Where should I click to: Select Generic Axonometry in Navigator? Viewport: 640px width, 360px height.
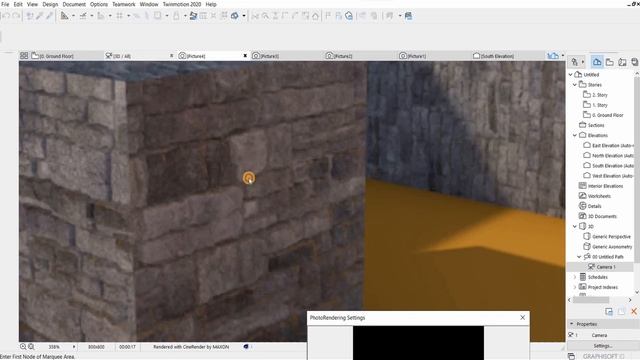pyautogui.click(x=608, y=247)
